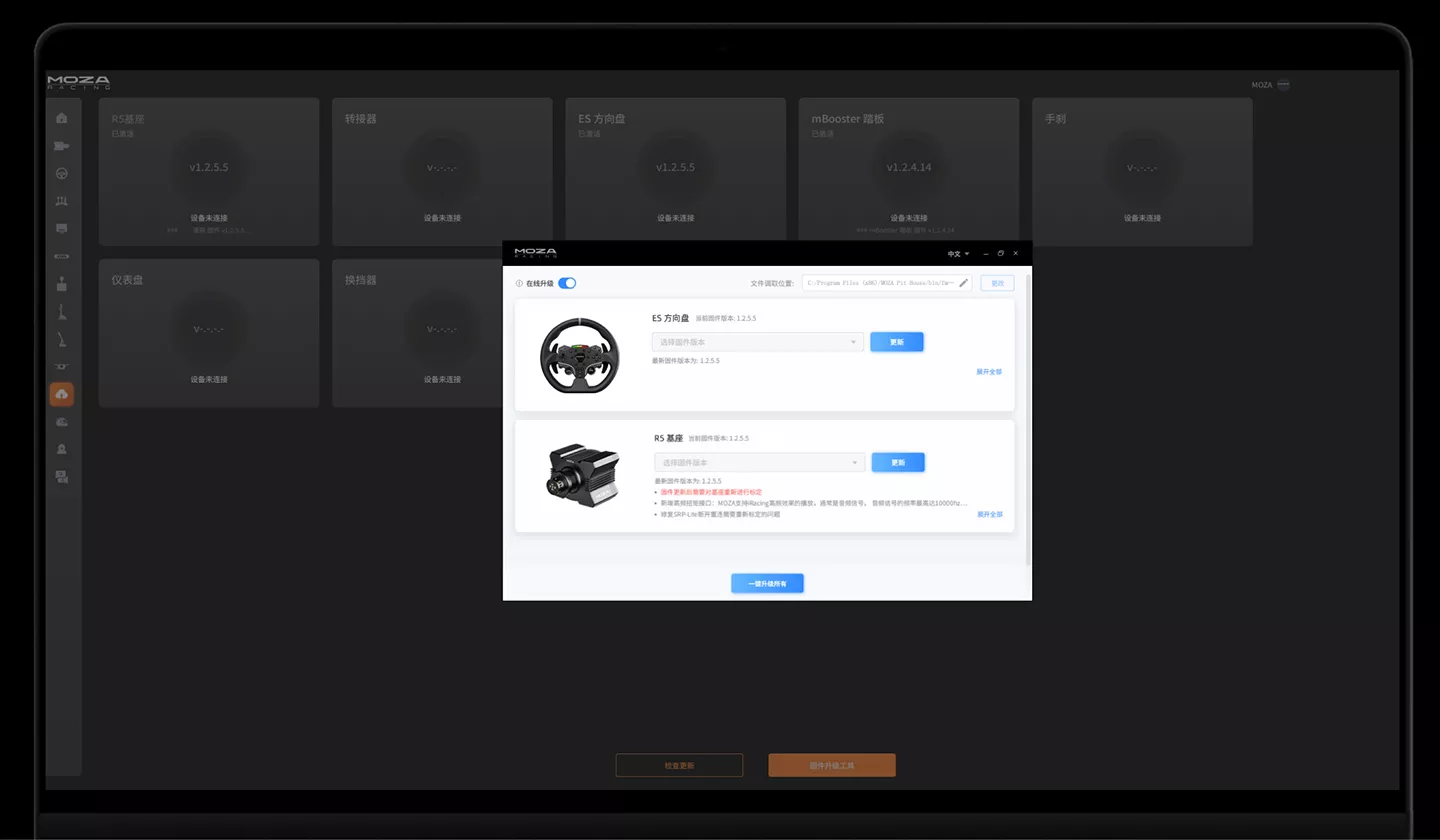This screenshot has height=840, width=1440.
Task: Click the orange cloud upload sidebar icon
Action: (62, 394)
